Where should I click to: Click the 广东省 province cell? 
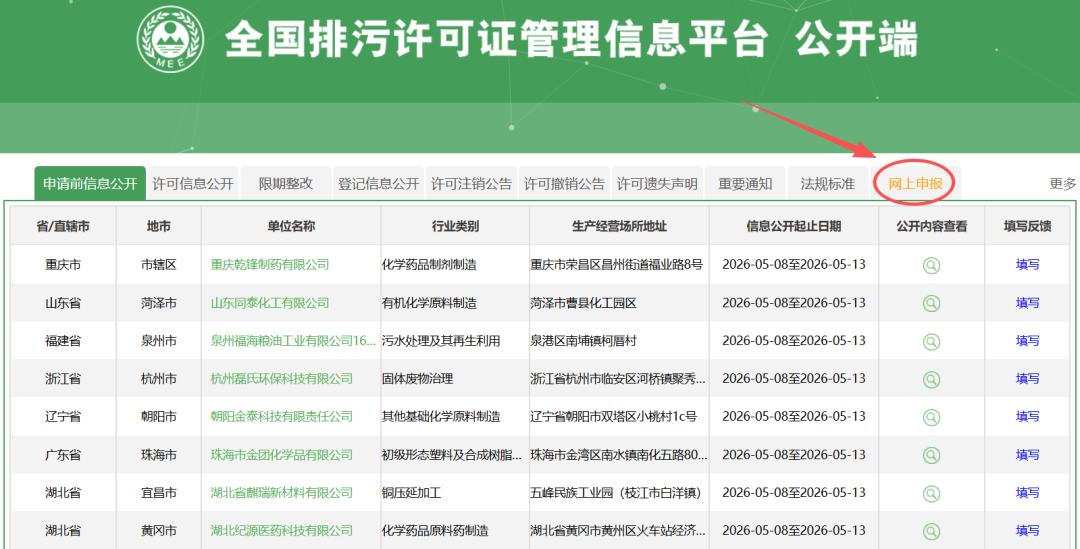click(63, 455)
